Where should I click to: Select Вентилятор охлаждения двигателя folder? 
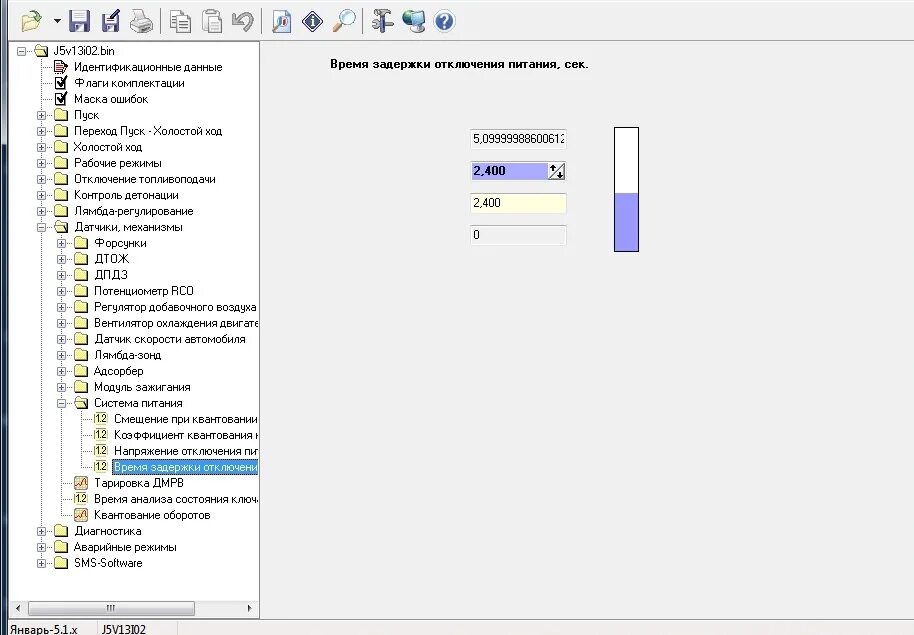click(x=175, y=323)
